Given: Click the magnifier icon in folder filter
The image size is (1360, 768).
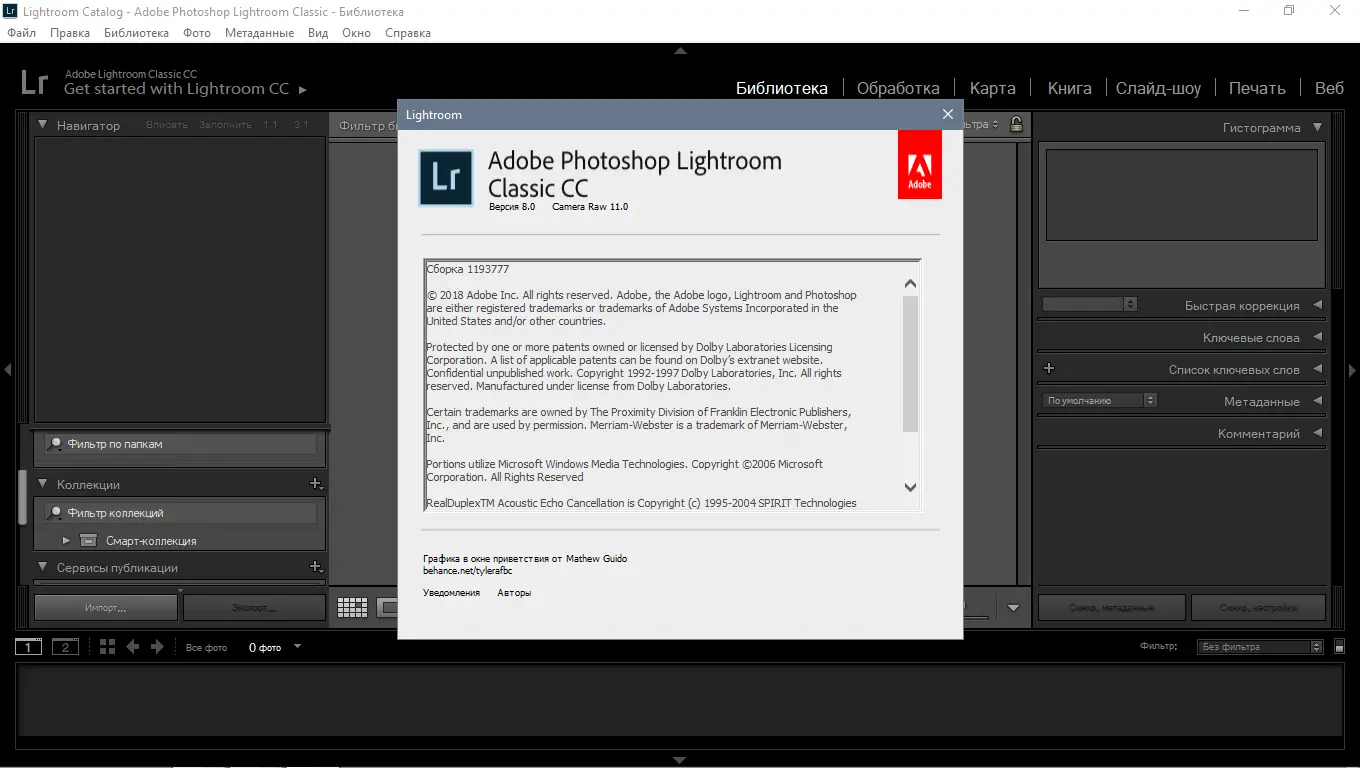Looking at the screenshot, I should tap(56, 443).
